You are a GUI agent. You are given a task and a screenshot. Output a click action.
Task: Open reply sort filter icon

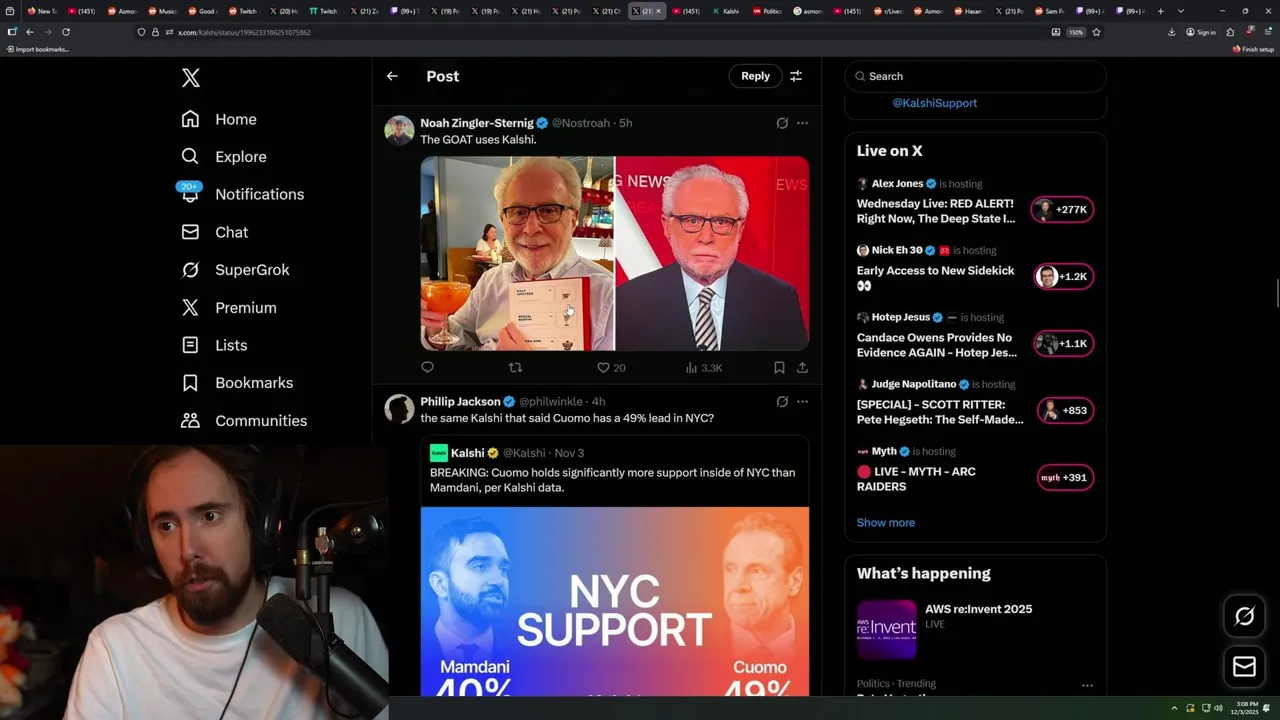point(796,76)
